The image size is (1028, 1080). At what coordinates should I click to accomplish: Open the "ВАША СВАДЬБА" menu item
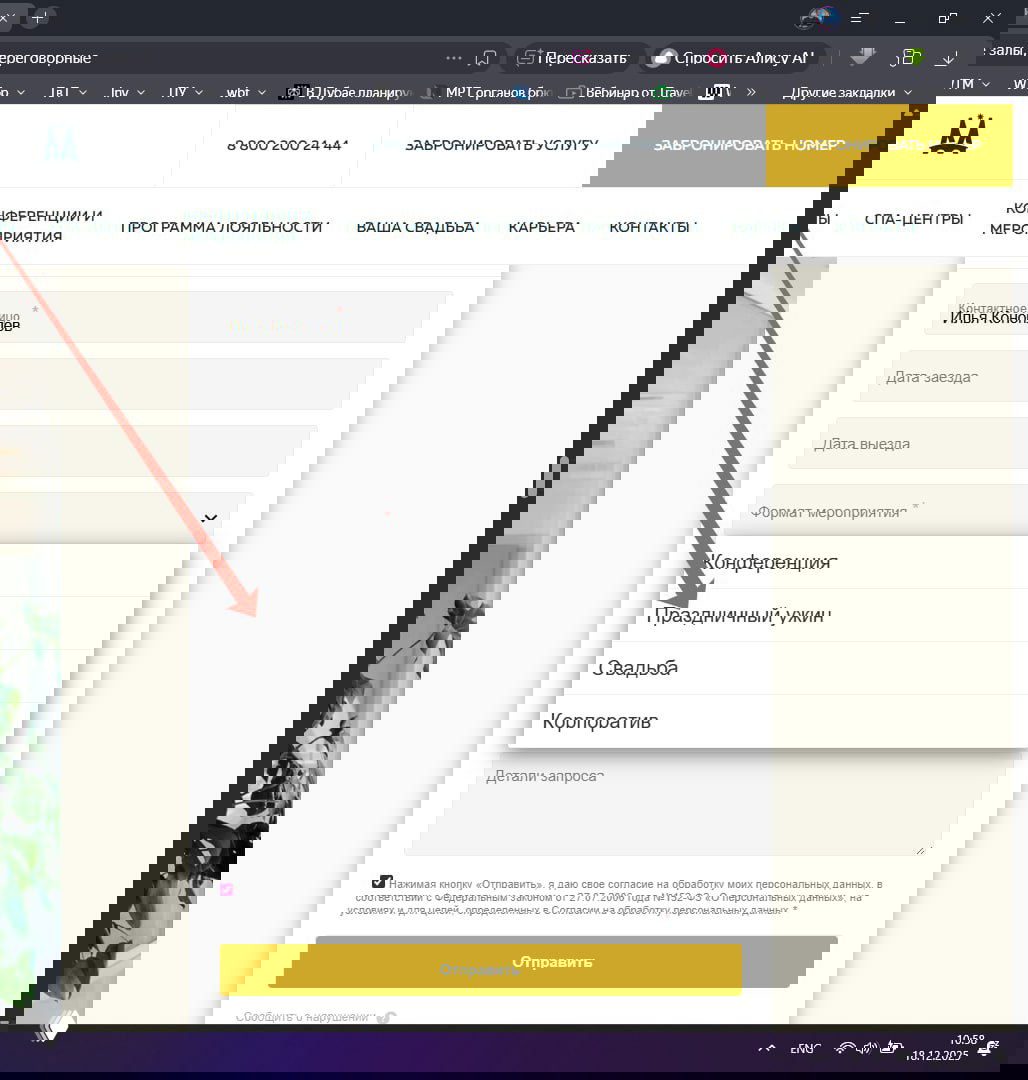point(416,227)
